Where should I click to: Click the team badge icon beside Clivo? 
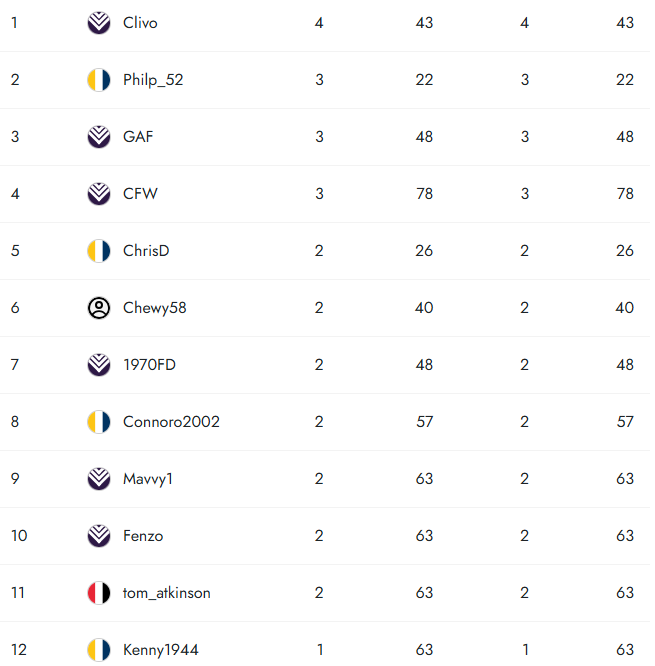point(99,23)
